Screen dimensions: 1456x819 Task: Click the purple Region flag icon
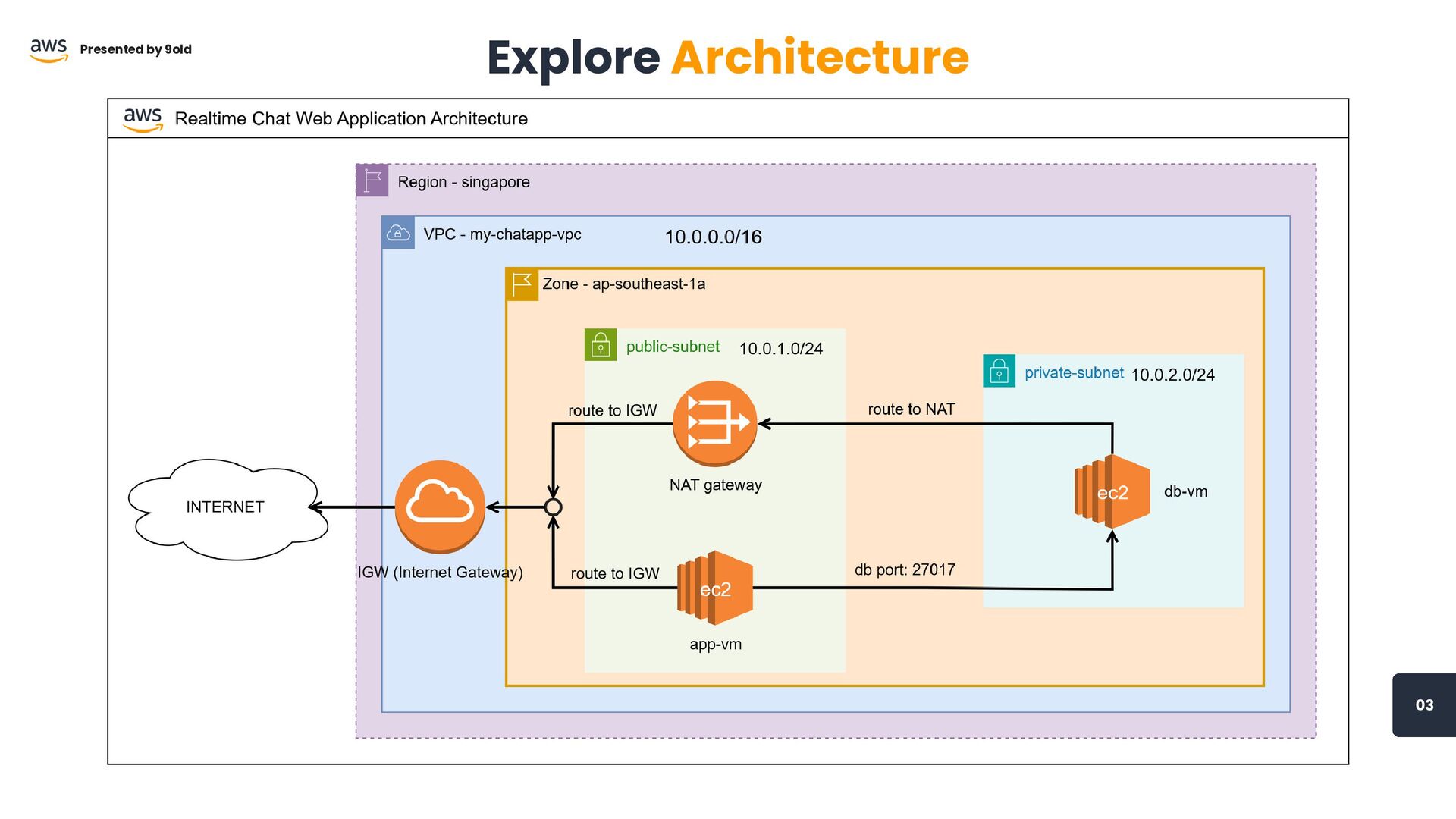(372, 180)
